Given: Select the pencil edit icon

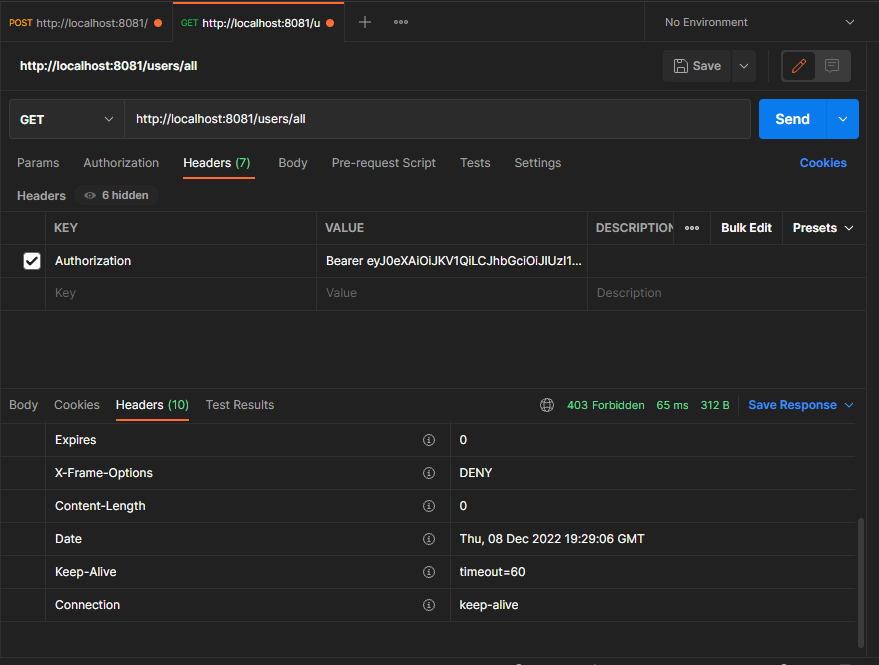Looking at the screenshot, I should point(797,65).
